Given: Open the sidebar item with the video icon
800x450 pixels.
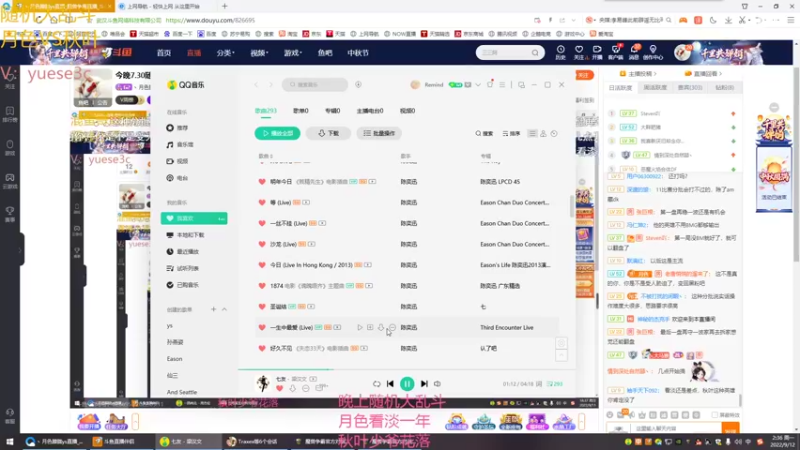Looking at the screenshot, I should (x=177, y=161).
